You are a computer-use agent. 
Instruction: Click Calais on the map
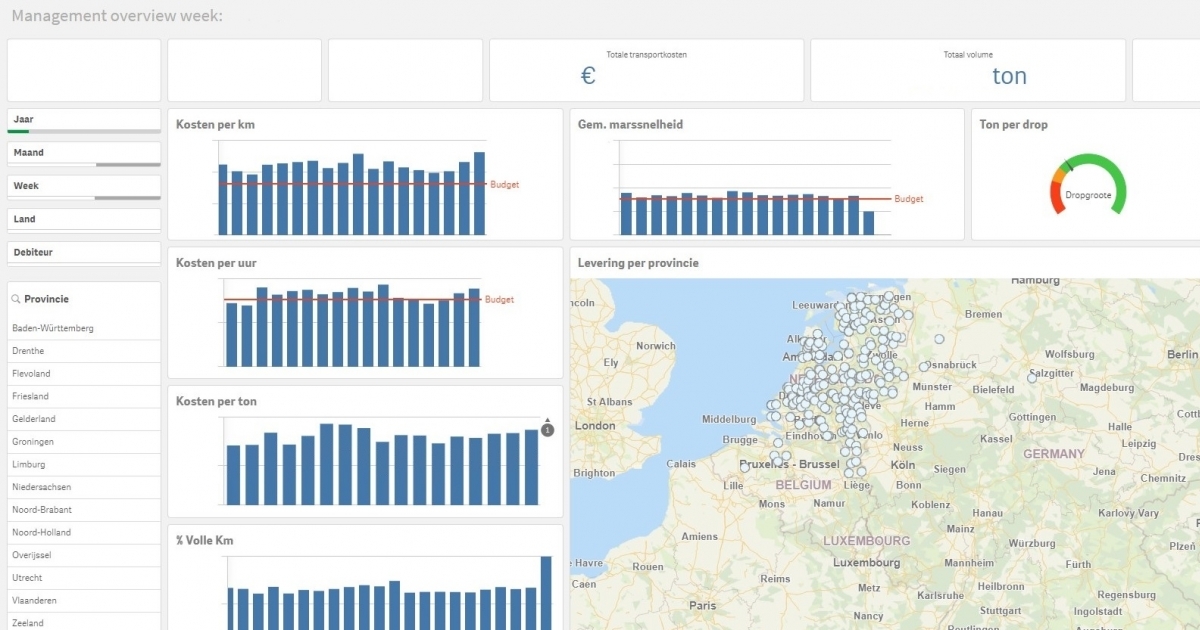click(x=681, y=464)
